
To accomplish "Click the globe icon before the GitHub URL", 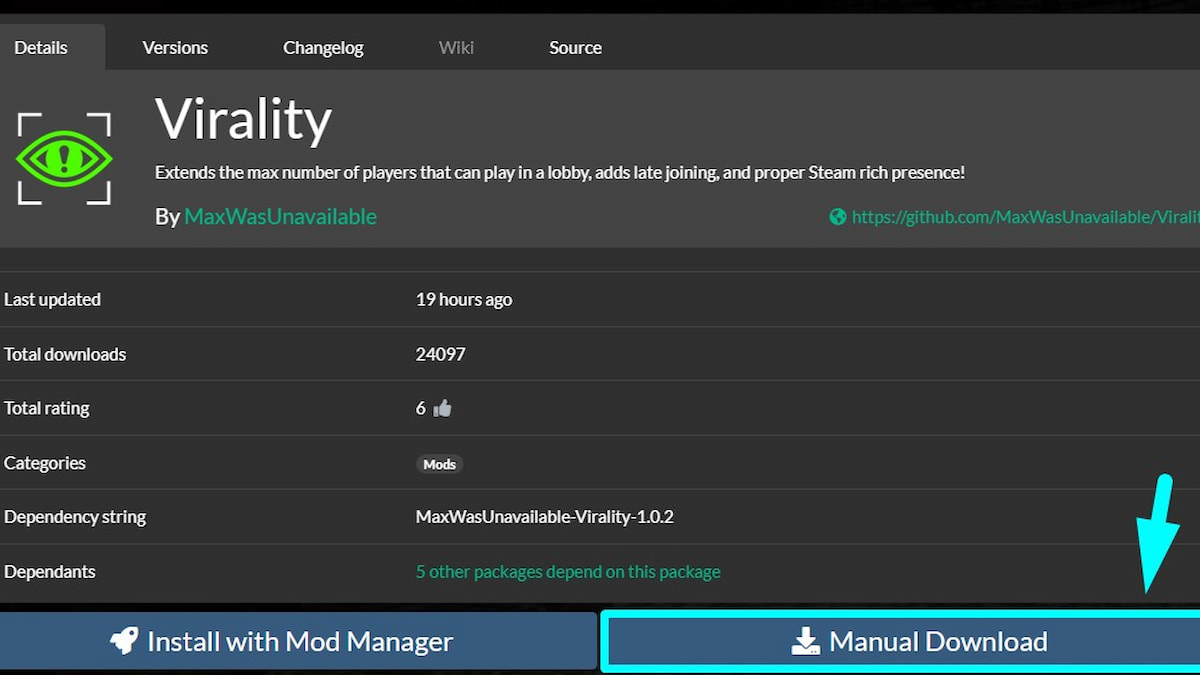I will 838,217.
